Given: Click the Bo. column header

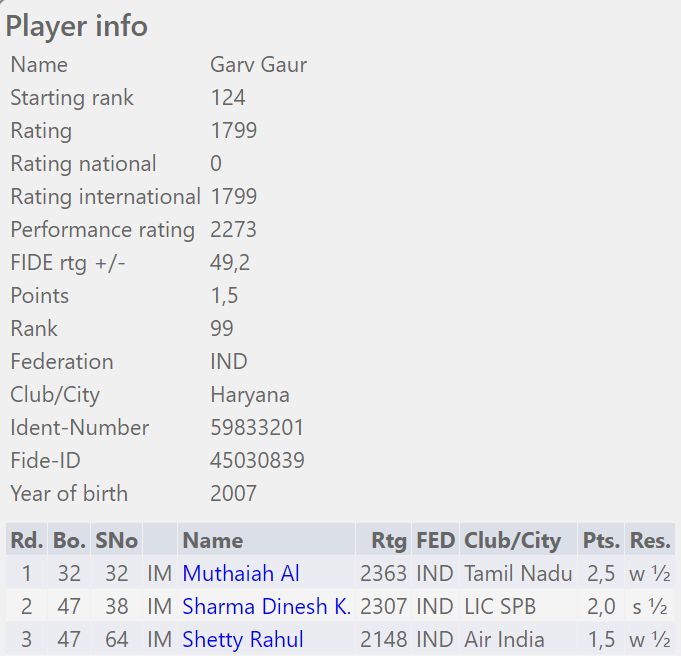Looking at the screenshot, I should point(69,541).
